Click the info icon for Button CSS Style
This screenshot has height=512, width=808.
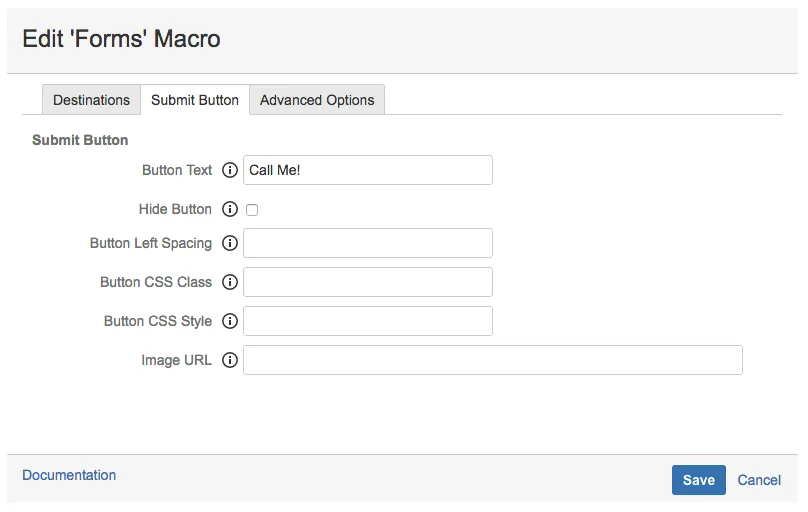coord(230,321)
